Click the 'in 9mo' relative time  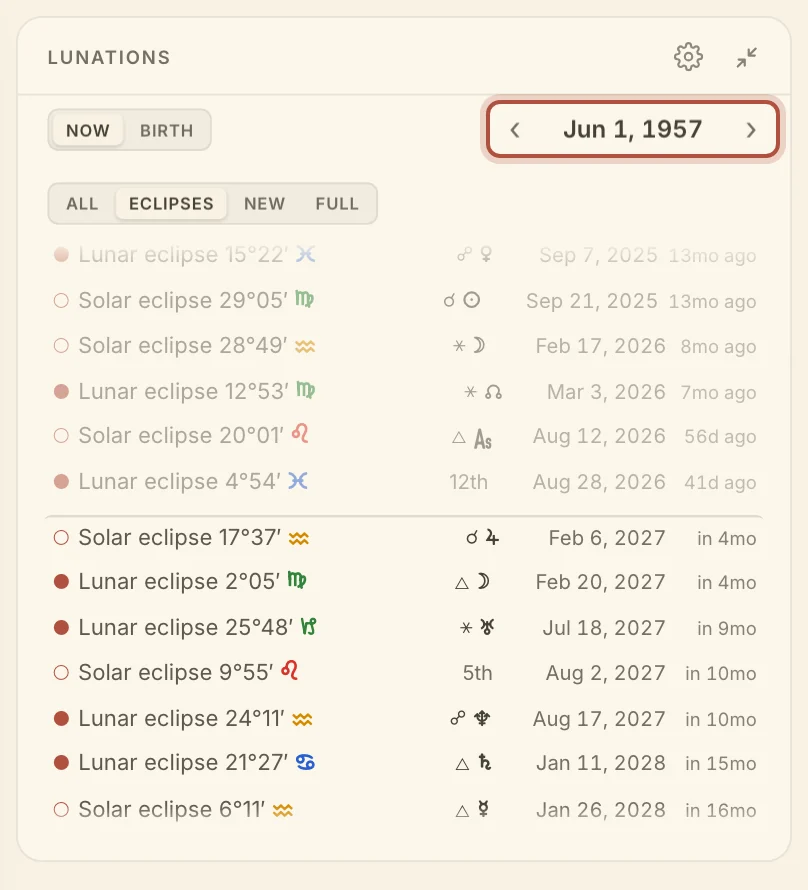[x=727, y=628]
